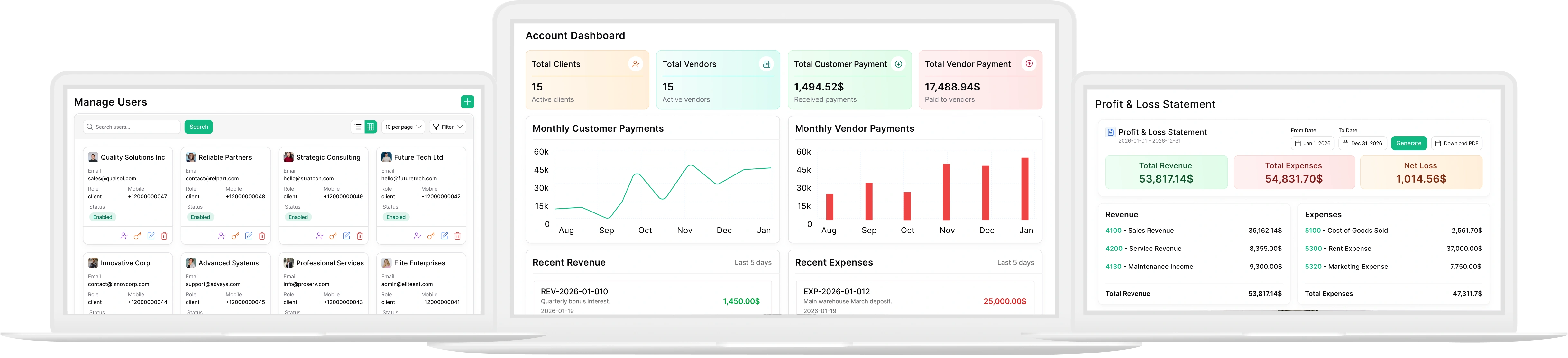Click email sales@qualsol.com

point(112,178)
